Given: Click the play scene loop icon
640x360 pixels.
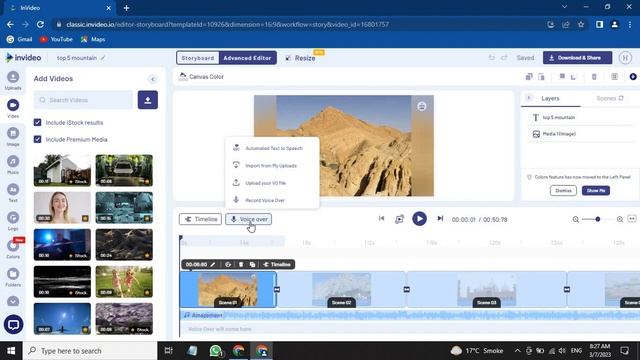Looking at the screenshot, I should click(400, 219).
